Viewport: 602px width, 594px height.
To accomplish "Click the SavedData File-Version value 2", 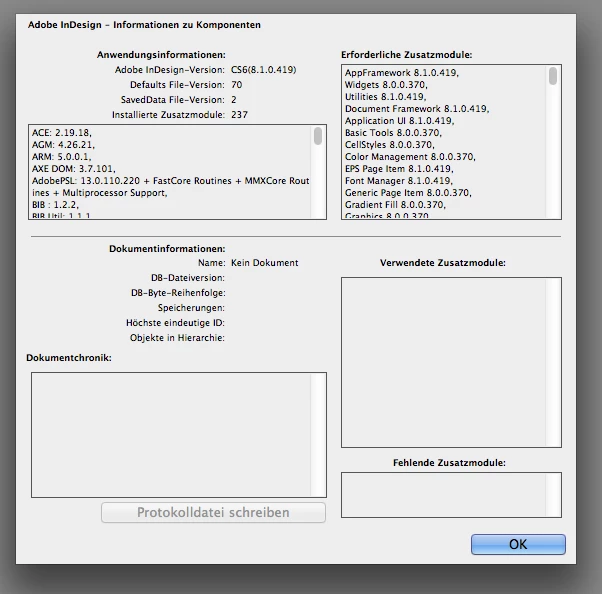I will pos(234,99).
